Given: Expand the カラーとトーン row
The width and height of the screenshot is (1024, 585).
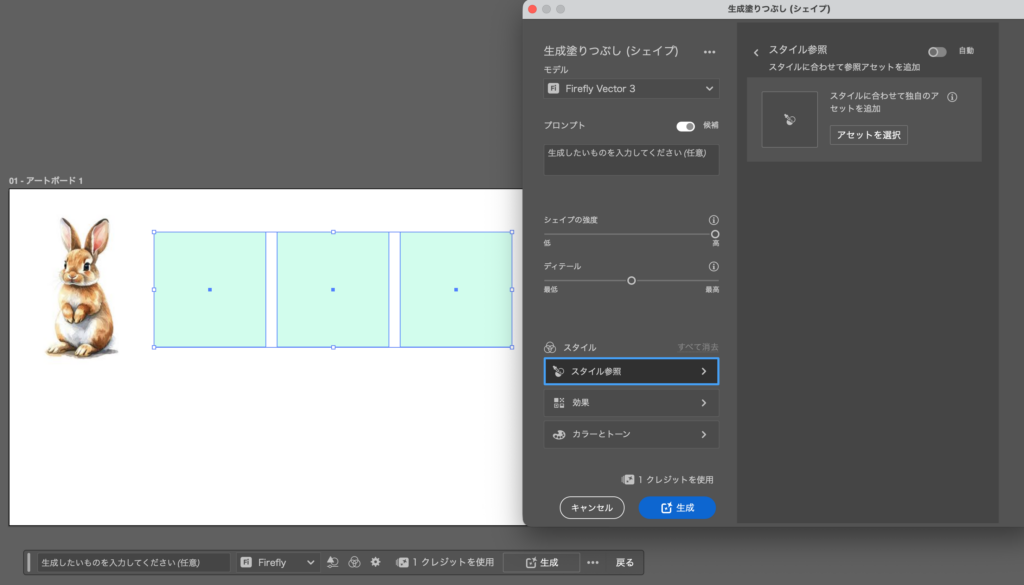Looking at the screenshot, I should click(631, 435).
